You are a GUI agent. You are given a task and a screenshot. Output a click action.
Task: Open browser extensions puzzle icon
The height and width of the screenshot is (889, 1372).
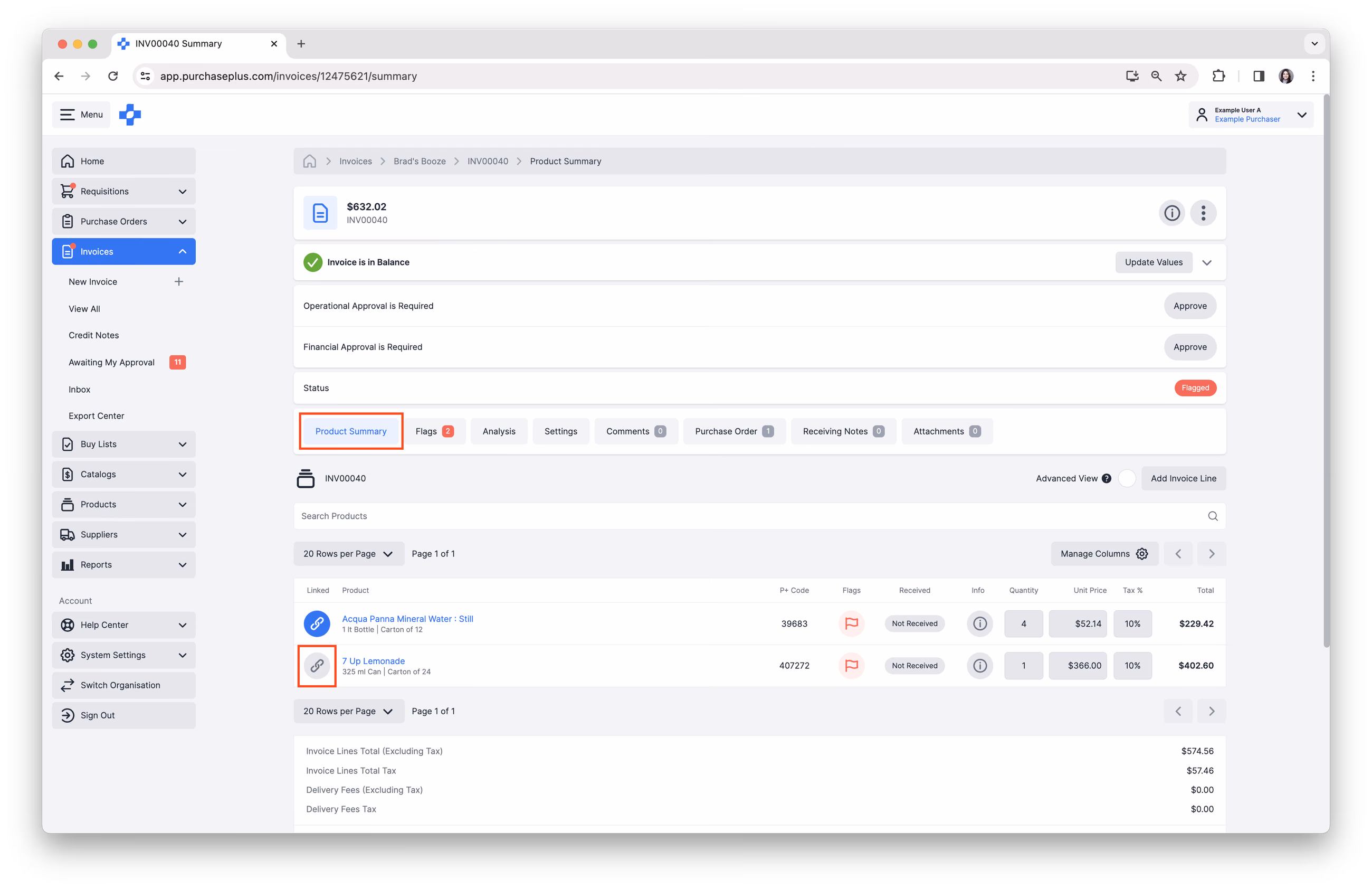pos(1218,75)
